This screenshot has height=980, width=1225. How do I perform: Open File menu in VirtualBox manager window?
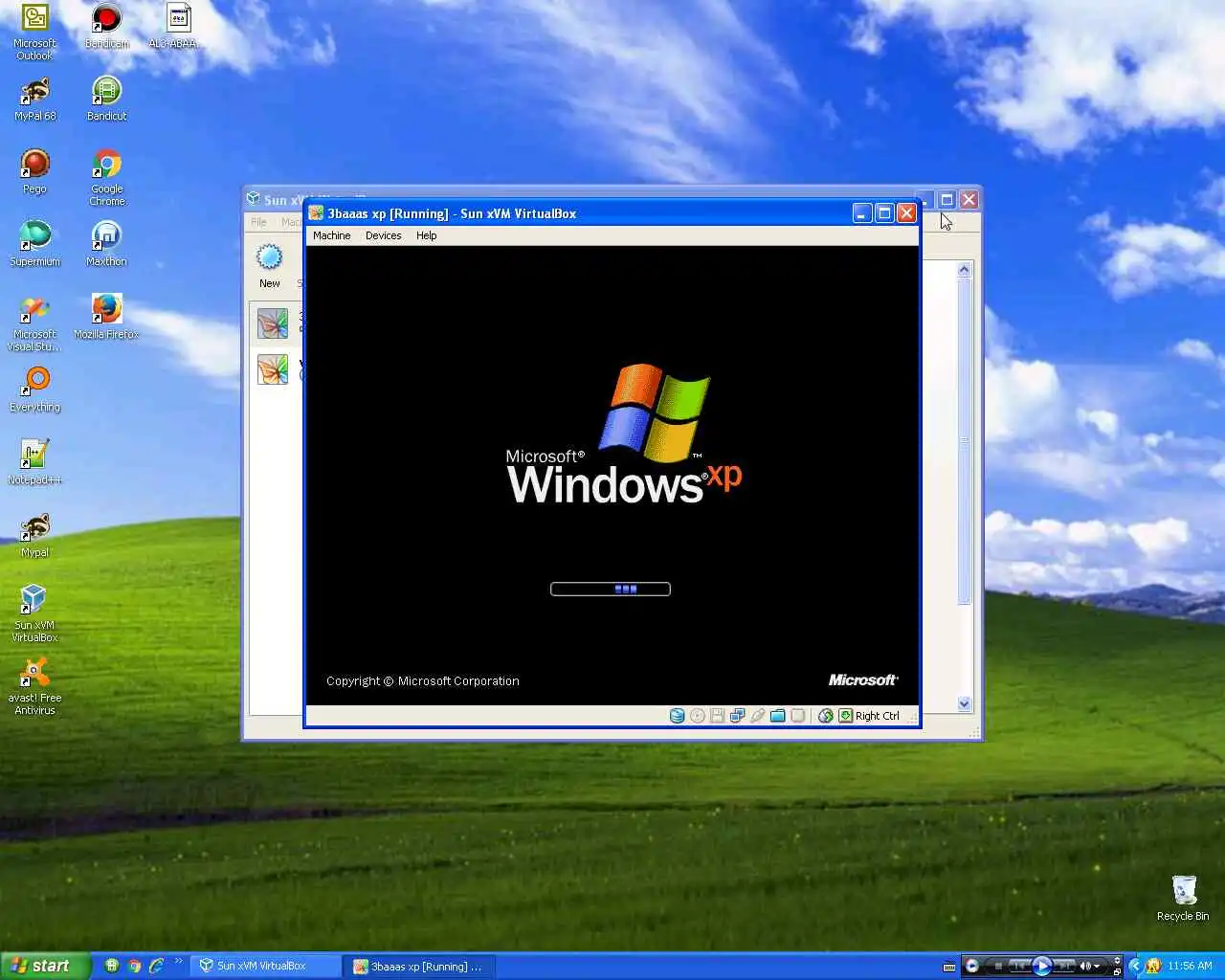point(258,222)
